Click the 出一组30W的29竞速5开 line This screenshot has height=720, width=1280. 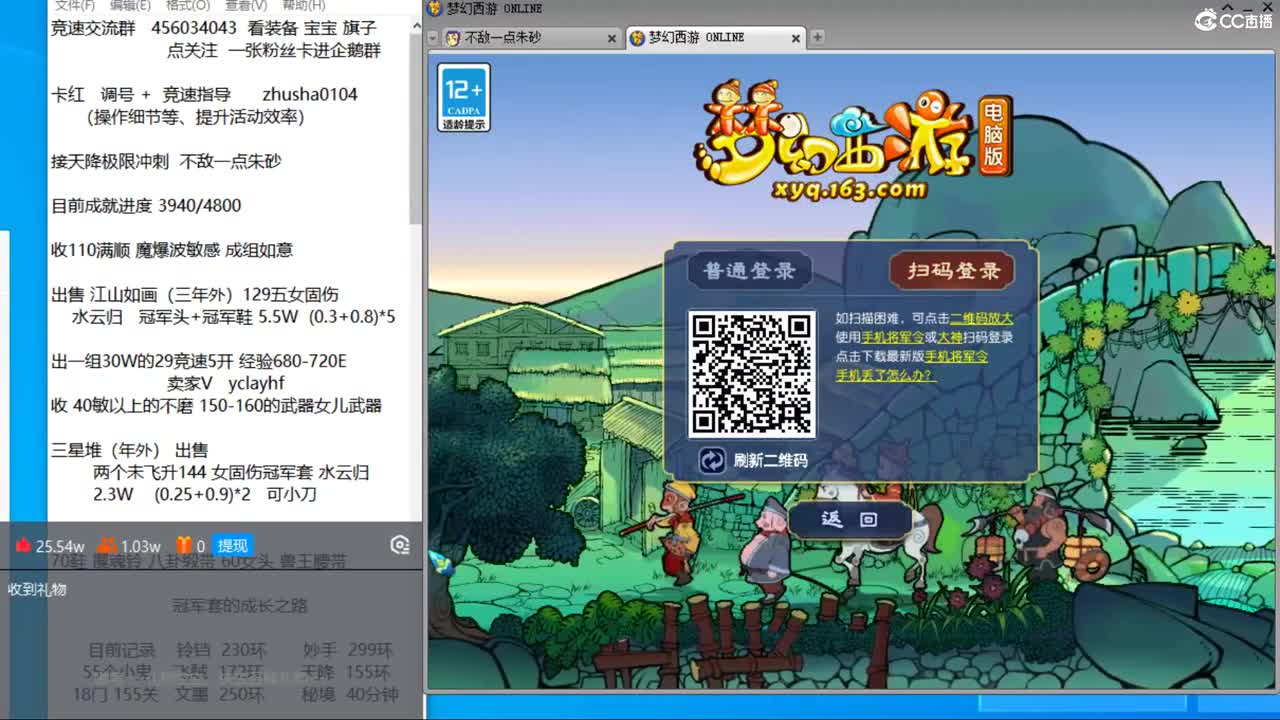coord(199,360)
